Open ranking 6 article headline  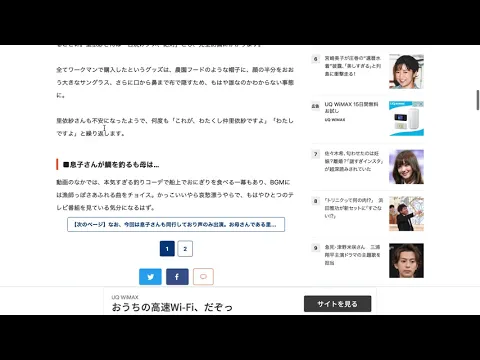click(x=353, y=66)
